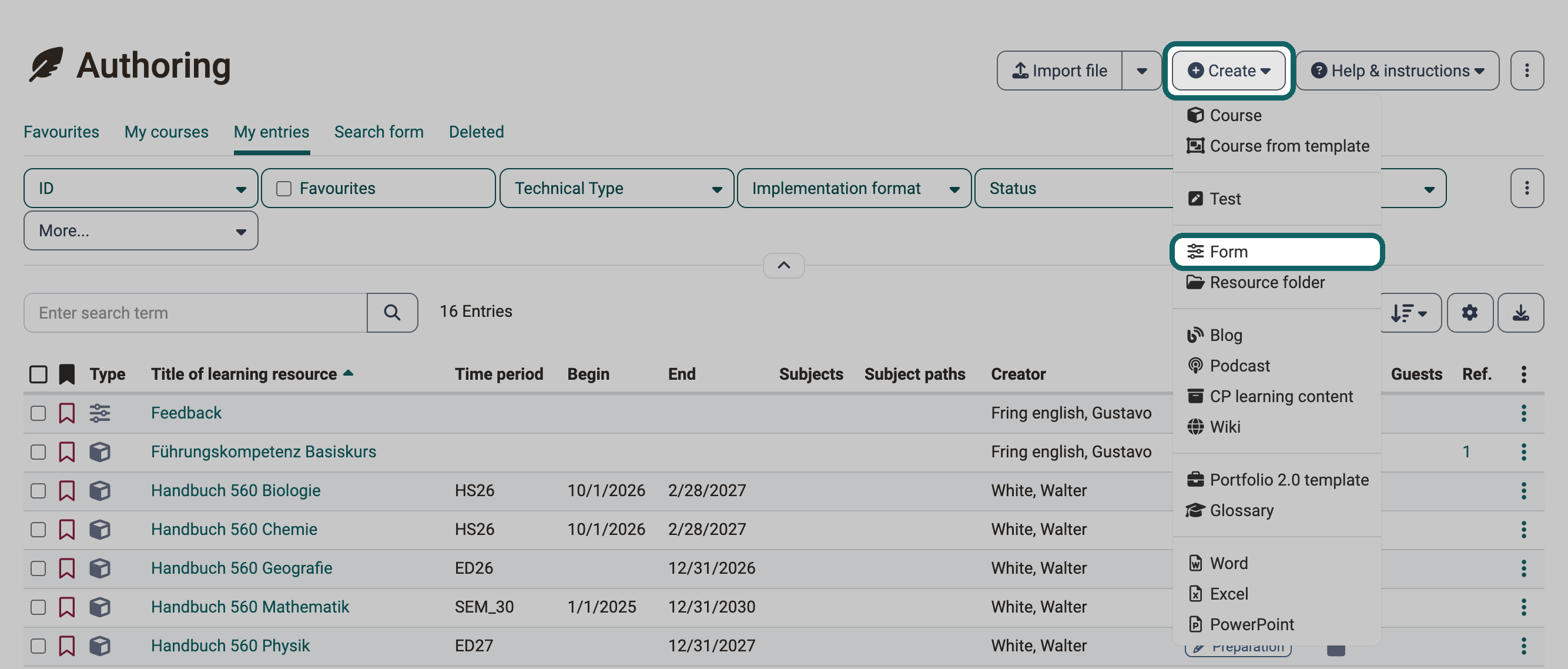1568x669 pixels.
Task: Open the More... filter dropdown
Action: pyautogui.click(x=140, y=230)
